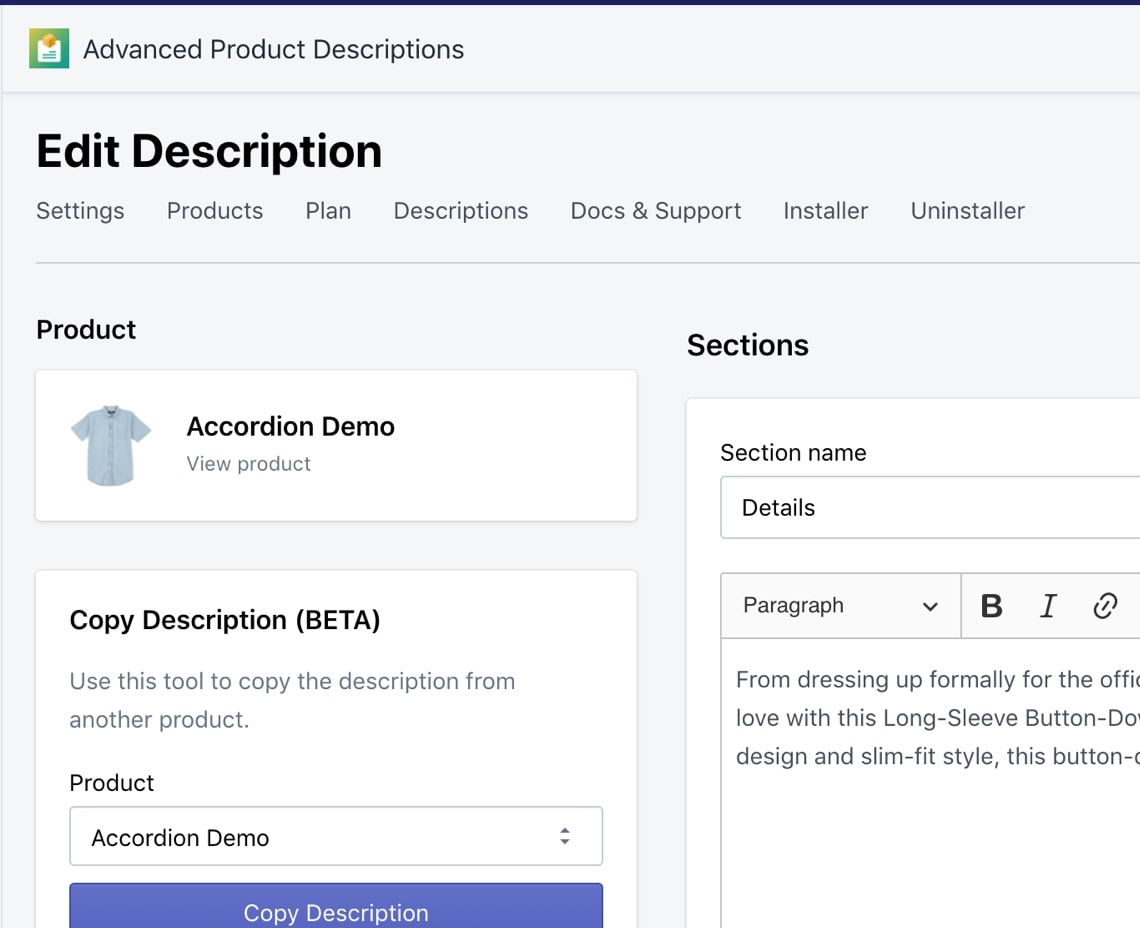Go to the Settings tab

click(x=80, y=211)
